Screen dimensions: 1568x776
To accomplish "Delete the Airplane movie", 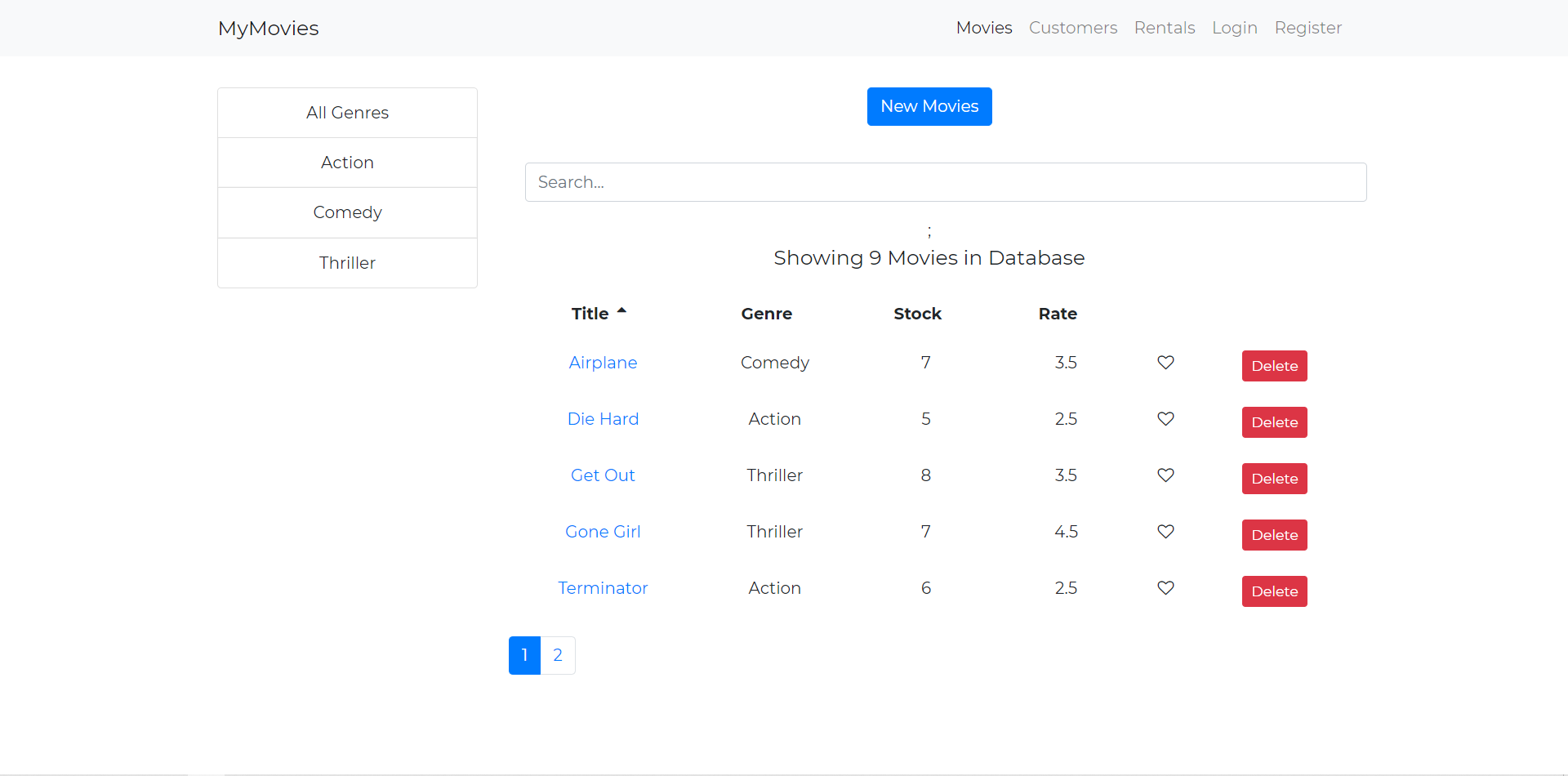I will [1274, 366].
